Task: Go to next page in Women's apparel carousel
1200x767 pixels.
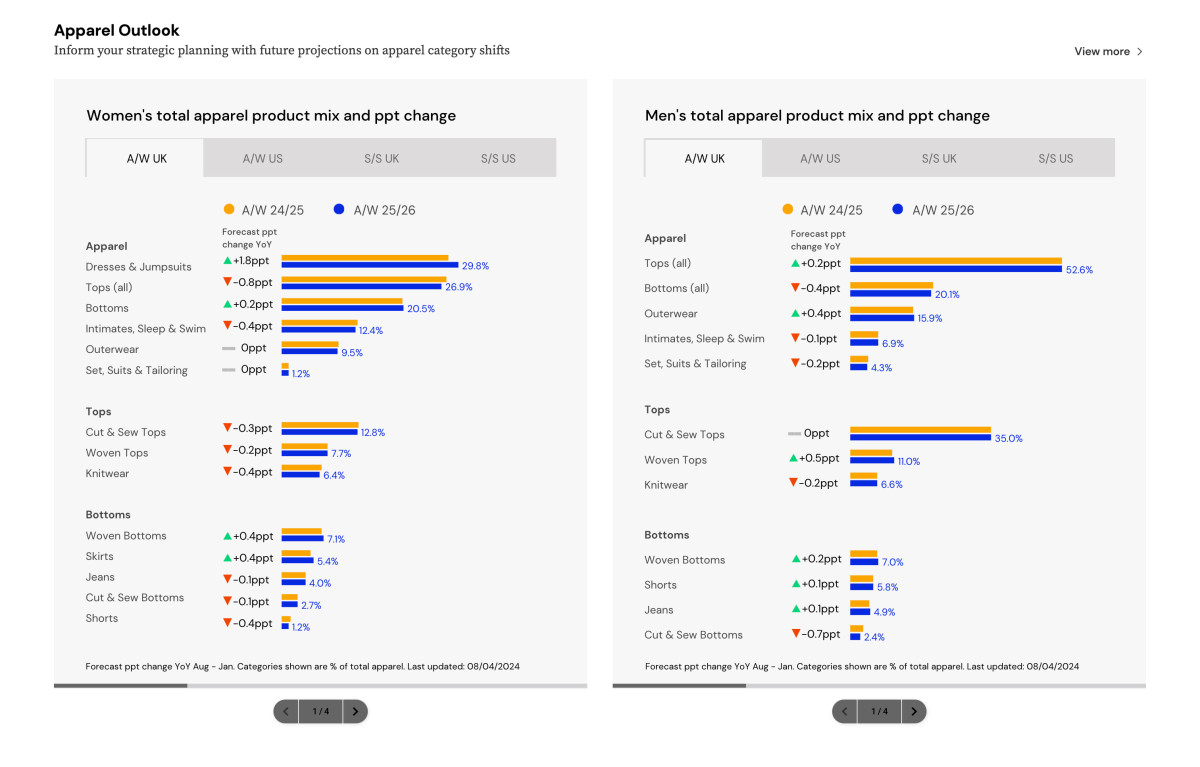Action: click(x=355, y=711)
